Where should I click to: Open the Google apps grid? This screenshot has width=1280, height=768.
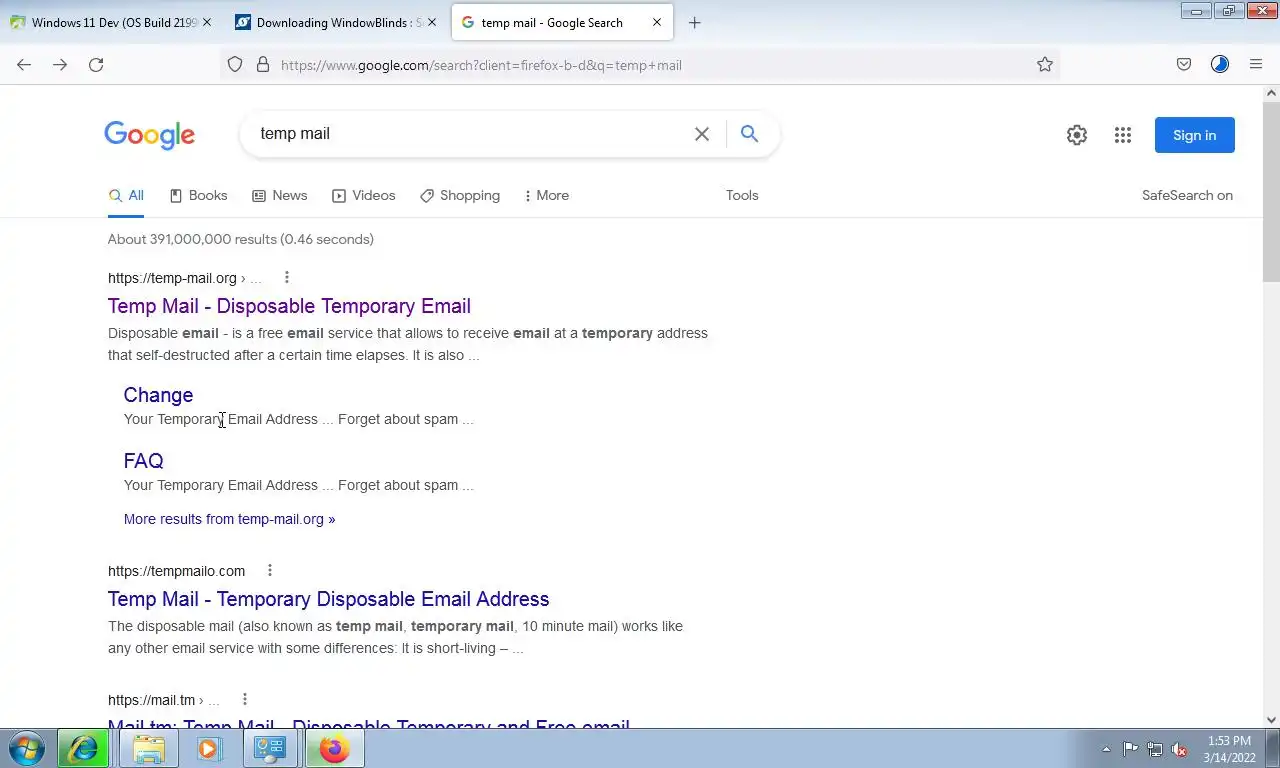pyautogui.click(x=1123, y=135)
